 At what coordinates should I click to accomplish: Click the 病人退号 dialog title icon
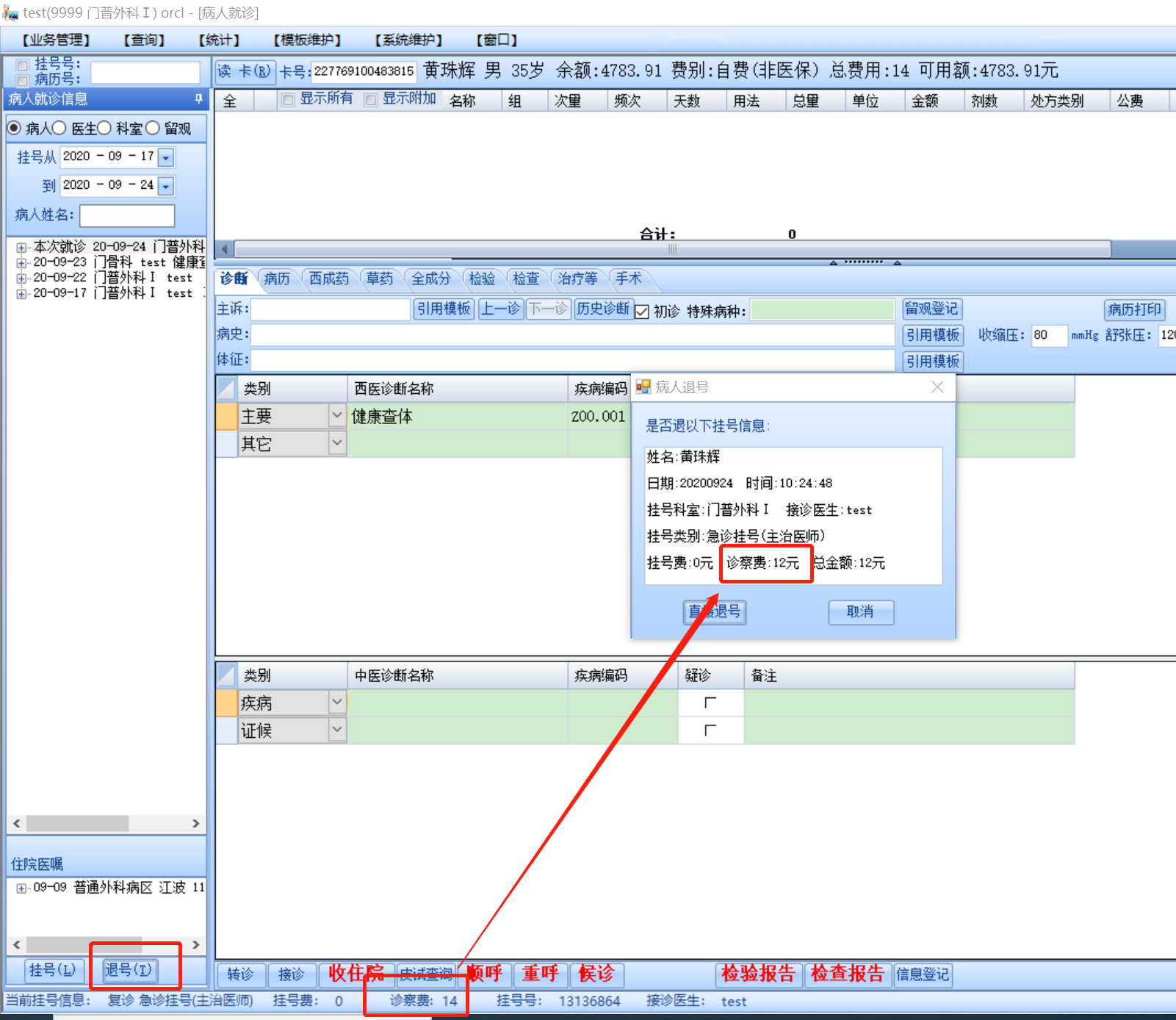point(643,387)
